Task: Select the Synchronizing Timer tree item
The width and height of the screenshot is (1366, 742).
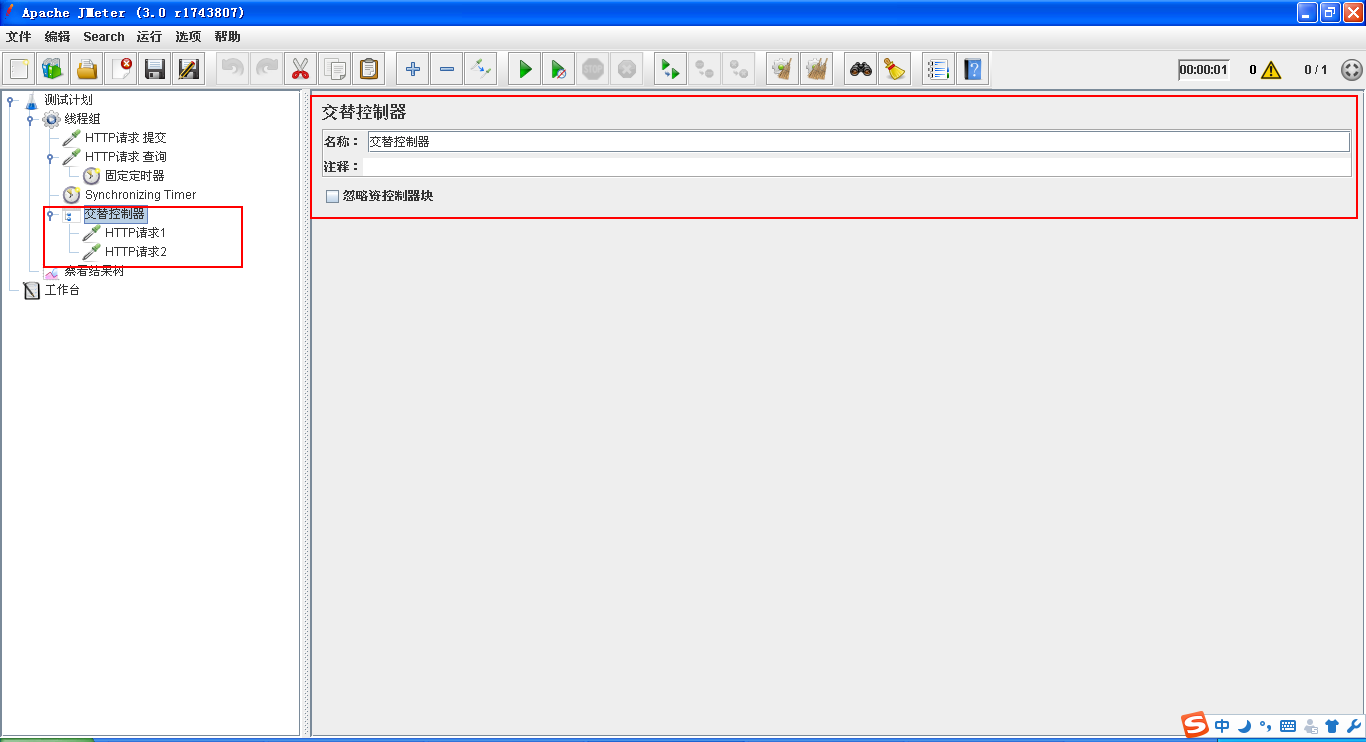Action: (x=140, y=195)
